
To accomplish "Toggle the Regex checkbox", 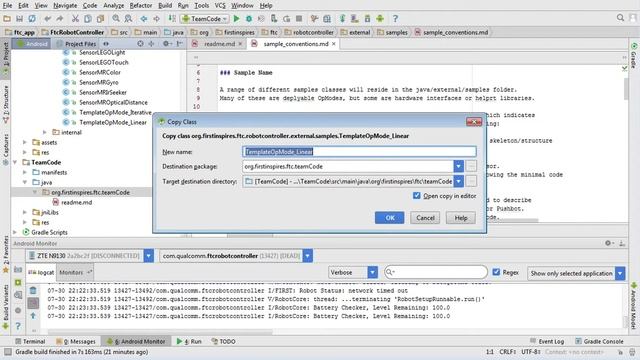I will (496, 272).
